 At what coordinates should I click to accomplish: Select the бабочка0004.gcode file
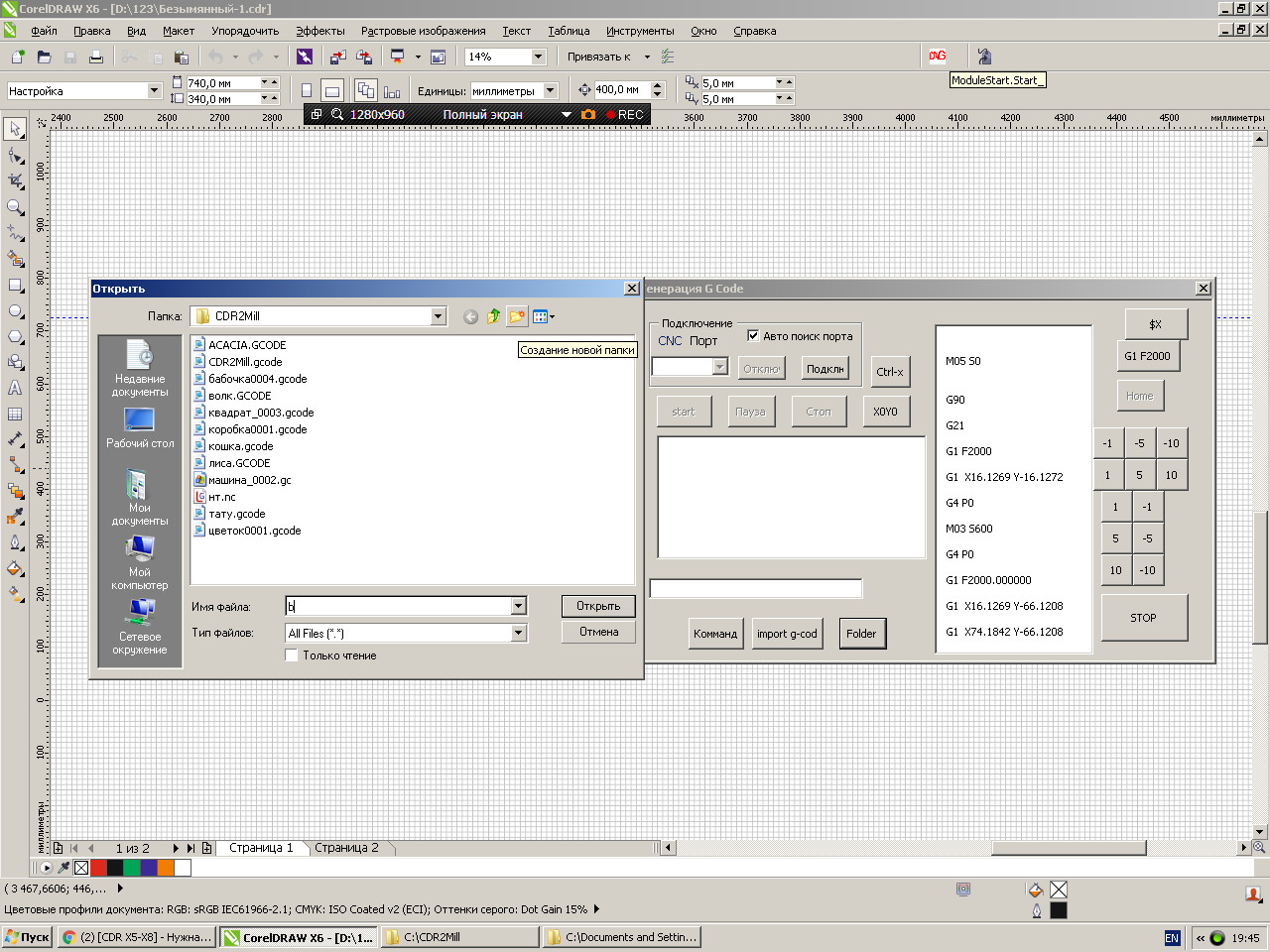pos(257,379)
